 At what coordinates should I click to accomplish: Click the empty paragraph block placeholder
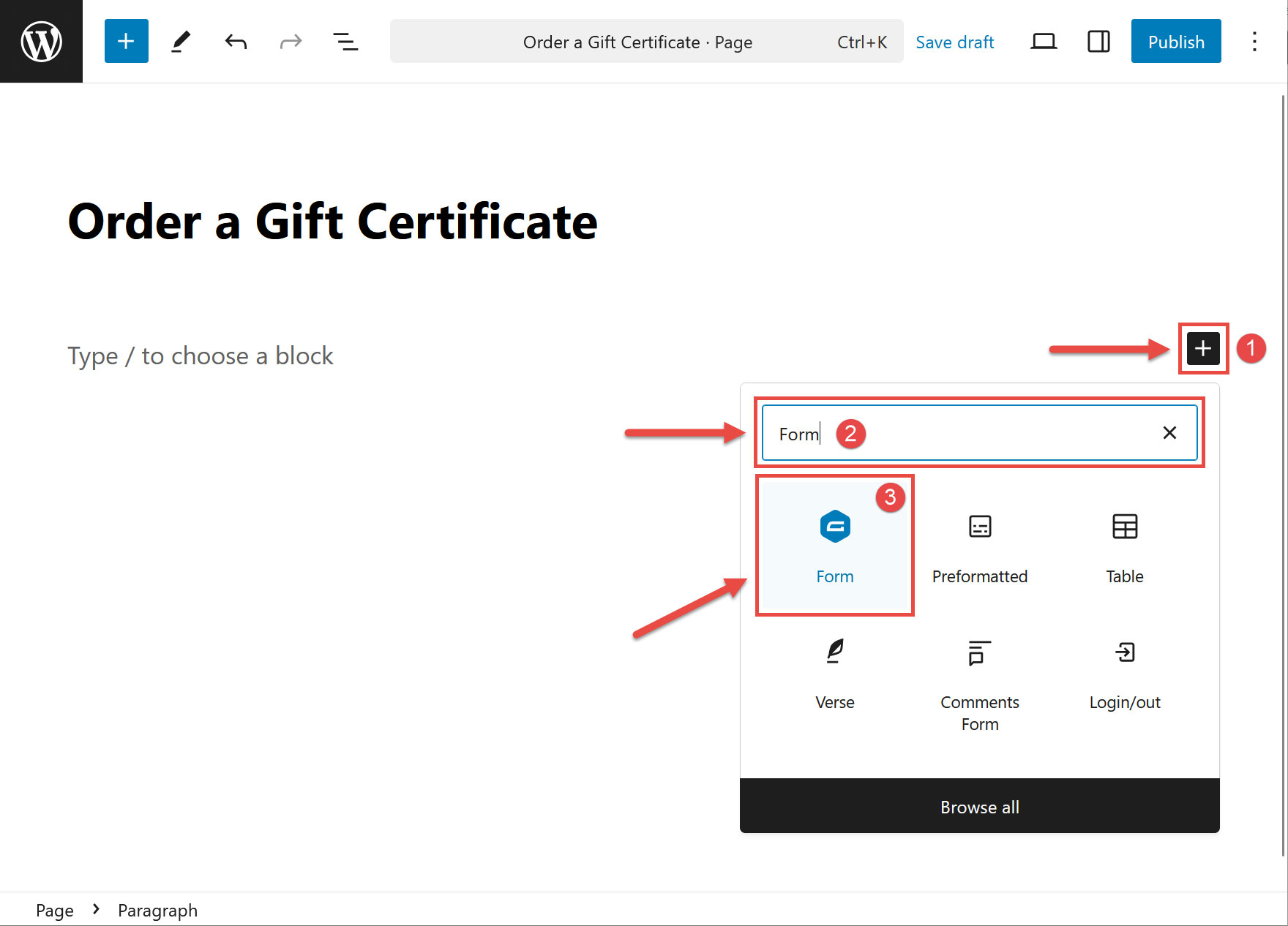[x=201, y=355]
